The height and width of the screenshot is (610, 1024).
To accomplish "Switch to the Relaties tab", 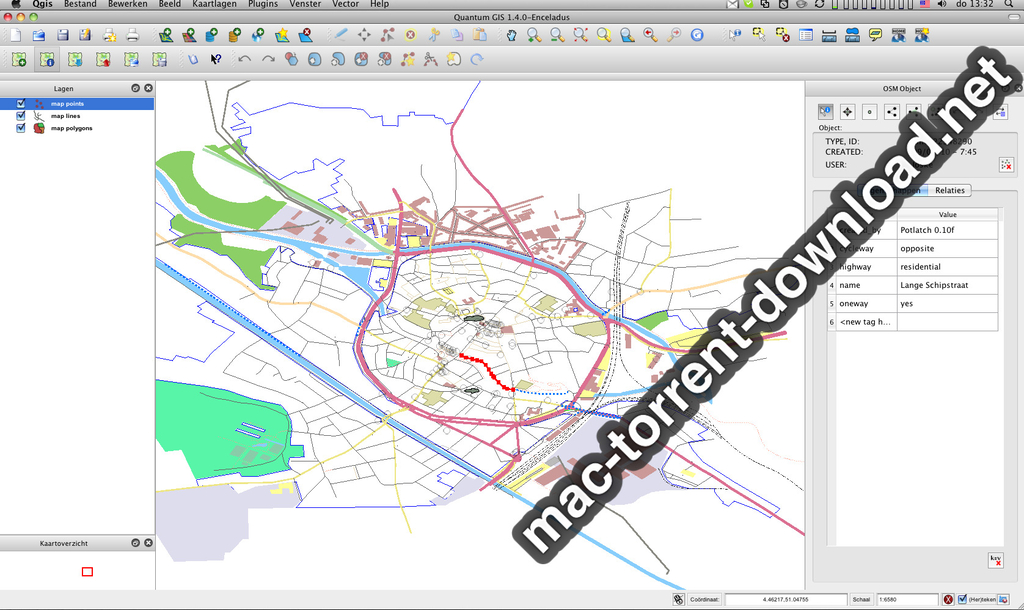I will point(949,190).
